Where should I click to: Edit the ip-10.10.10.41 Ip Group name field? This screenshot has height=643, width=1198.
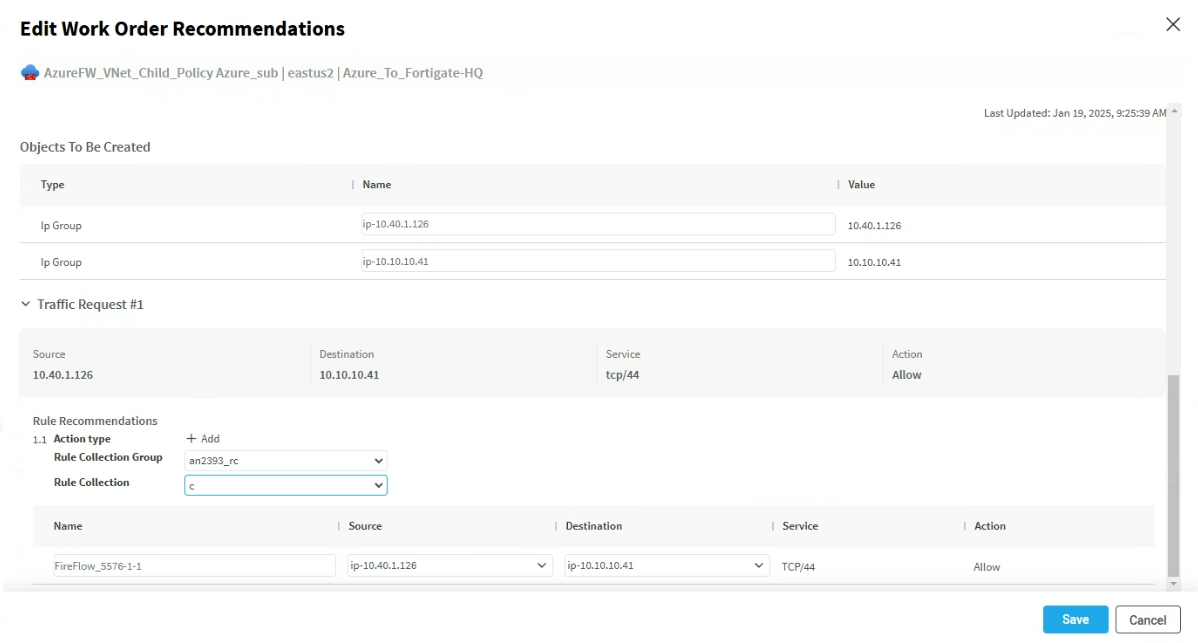click(x=598, y=261)
